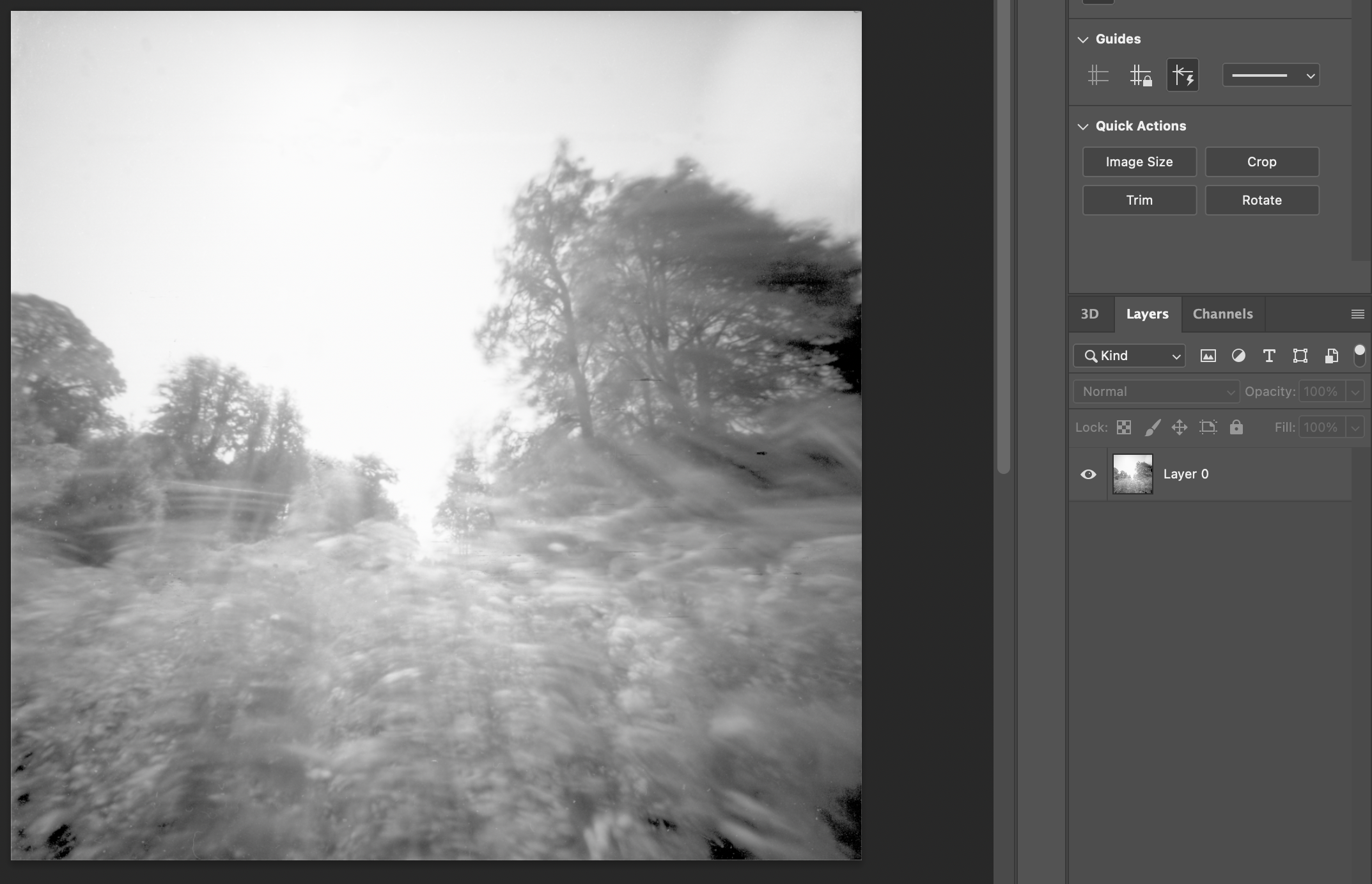Image resolution: width=1372 pixels, height=884 pixels.
Task: Click the Image Size button
Action: click(x=1139, y=162)
